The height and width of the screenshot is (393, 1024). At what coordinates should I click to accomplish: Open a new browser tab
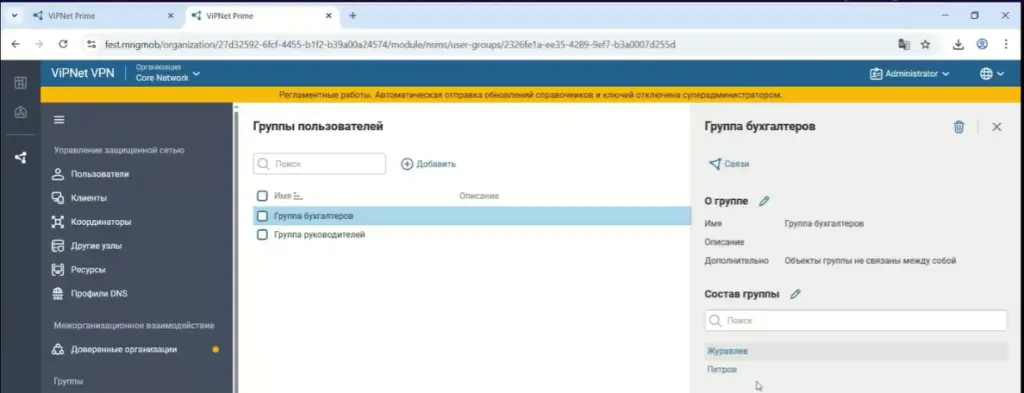click(x=353, y=16)
